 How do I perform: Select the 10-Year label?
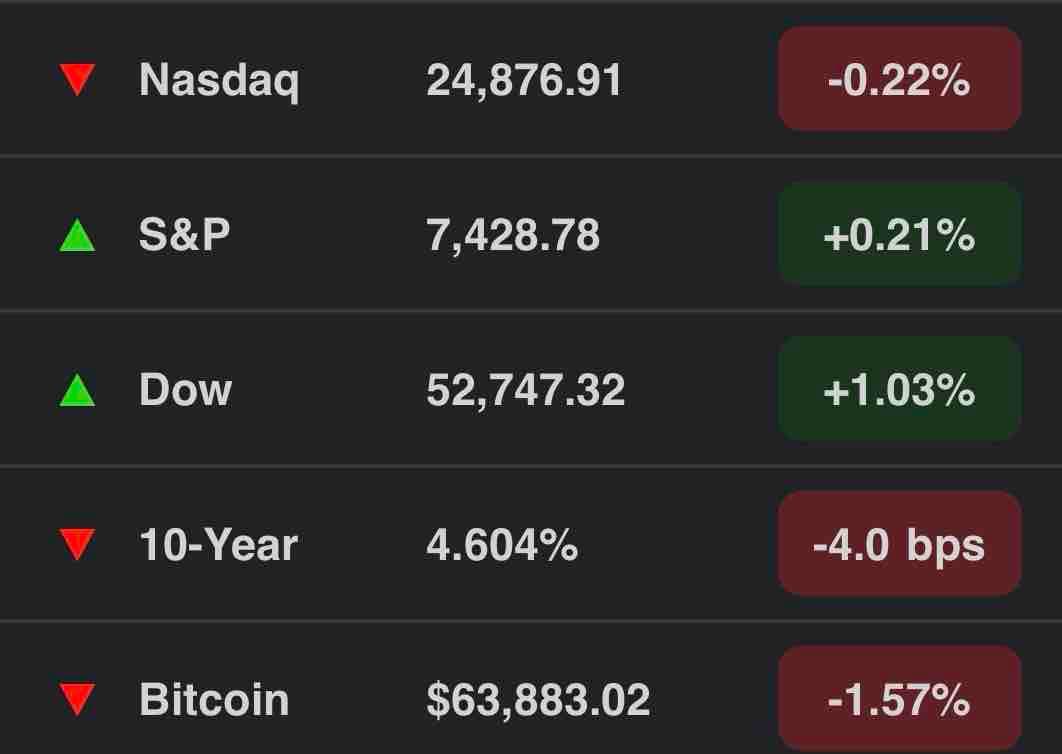[x=218, y=545]
